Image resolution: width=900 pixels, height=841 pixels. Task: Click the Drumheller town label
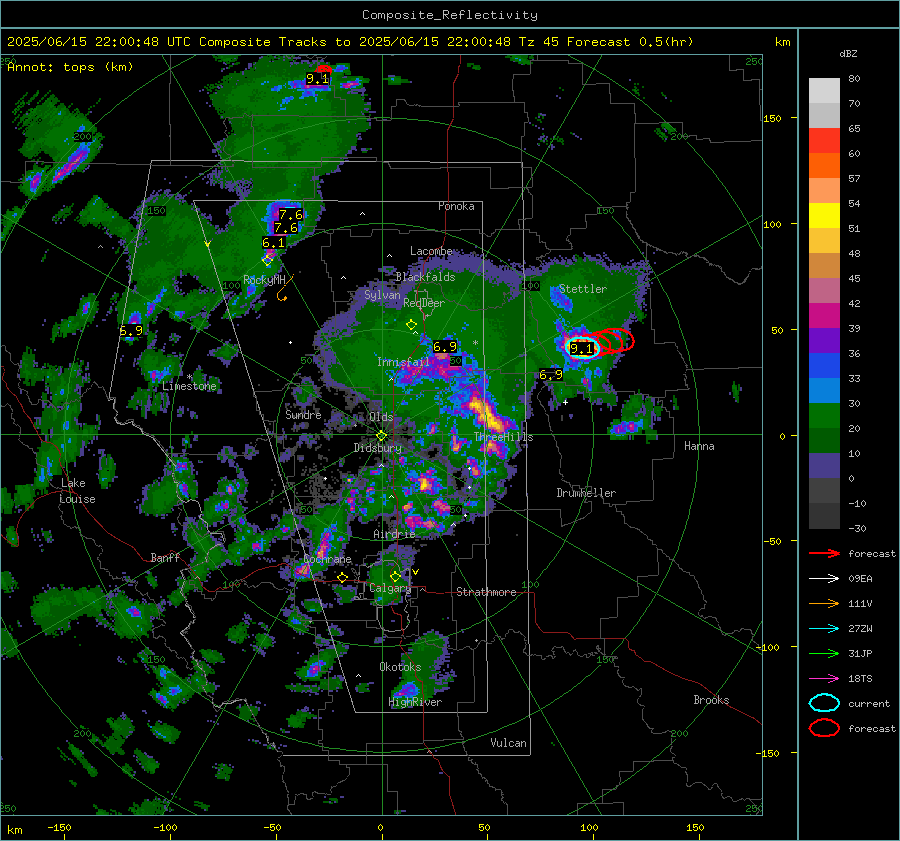click(x=586, y=493)
